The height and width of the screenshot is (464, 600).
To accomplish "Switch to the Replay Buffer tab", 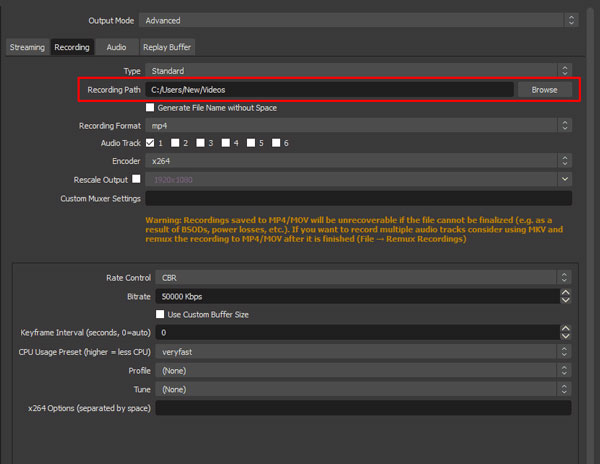I will coord(167,47).
